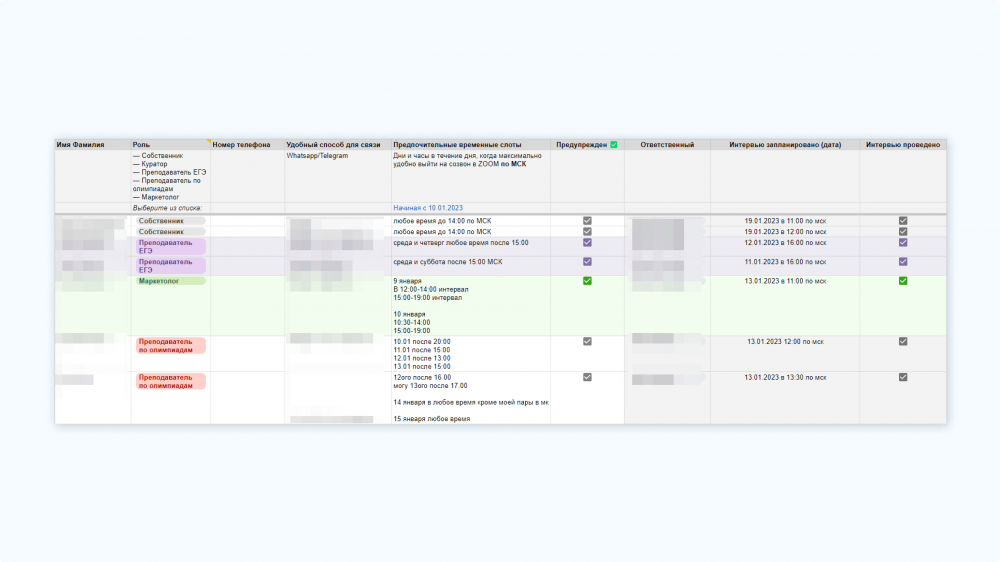Screen dimensions: 1000x562
Task: Select cell среда и четверг любое время после 15:00
Action: tap(471, 247)
